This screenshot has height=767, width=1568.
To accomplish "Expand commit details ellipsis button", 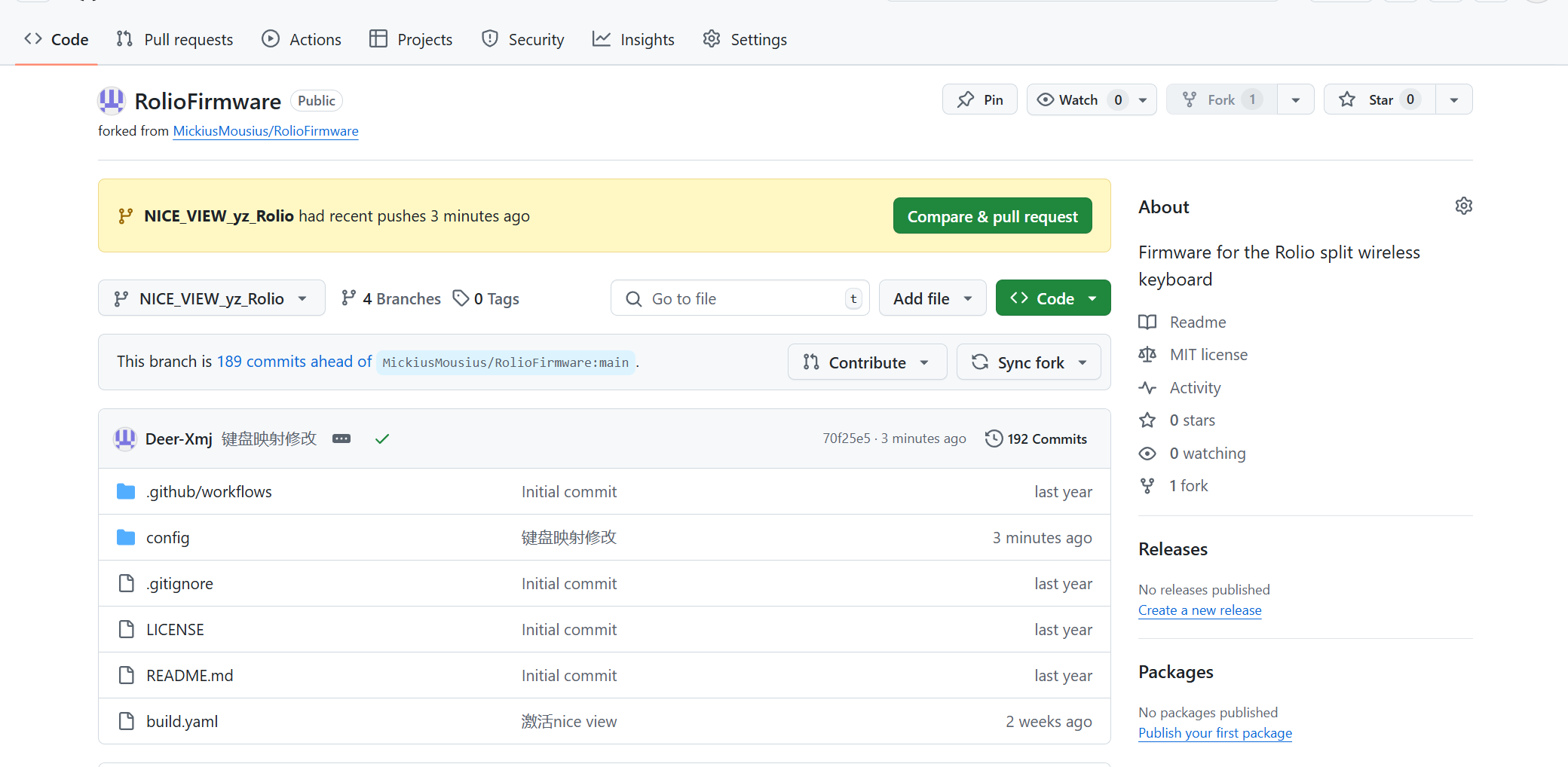I will coord(341,439).
